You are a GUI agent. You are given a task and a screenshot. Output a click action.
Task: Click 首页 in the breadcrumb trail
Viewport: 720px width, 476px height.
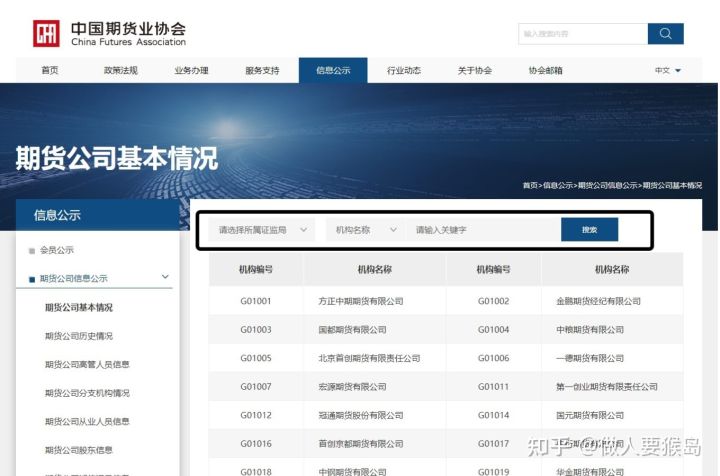coord(530,185)
